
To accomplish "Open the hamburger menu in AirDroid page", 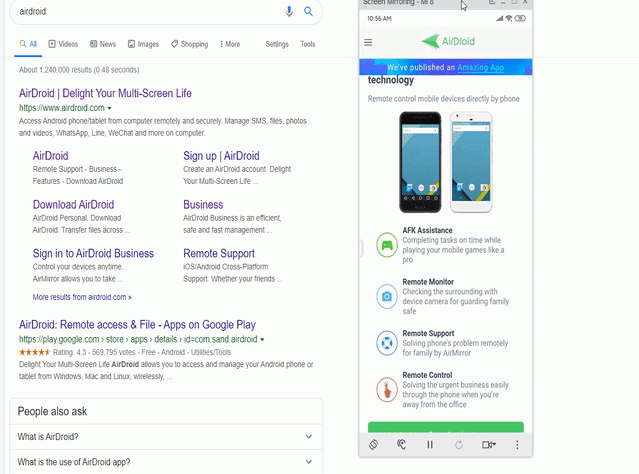I will (368, 42).
